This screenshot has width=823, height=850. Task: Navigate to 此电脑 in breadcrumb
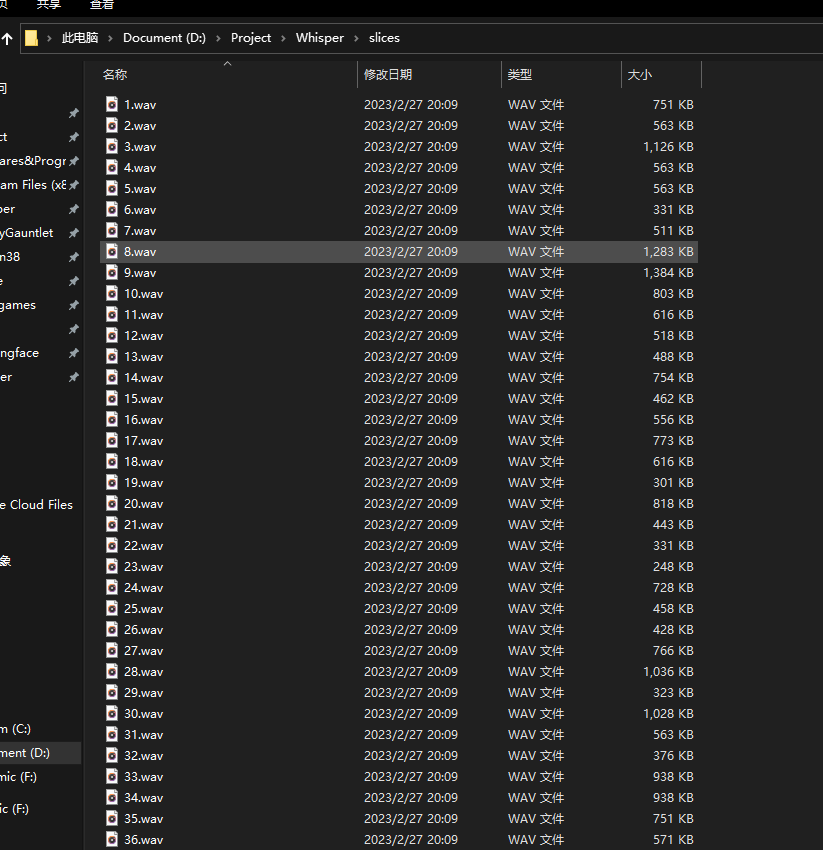[80, 38]
